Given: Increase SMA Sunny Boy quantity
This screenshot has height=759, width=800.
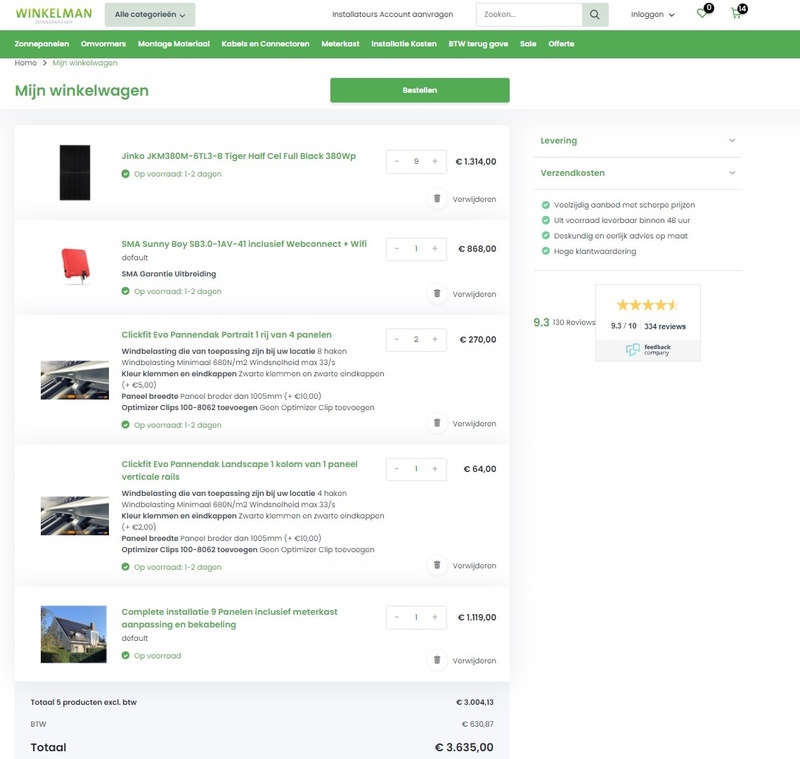Looking at the screenshot, I should 435,248.
